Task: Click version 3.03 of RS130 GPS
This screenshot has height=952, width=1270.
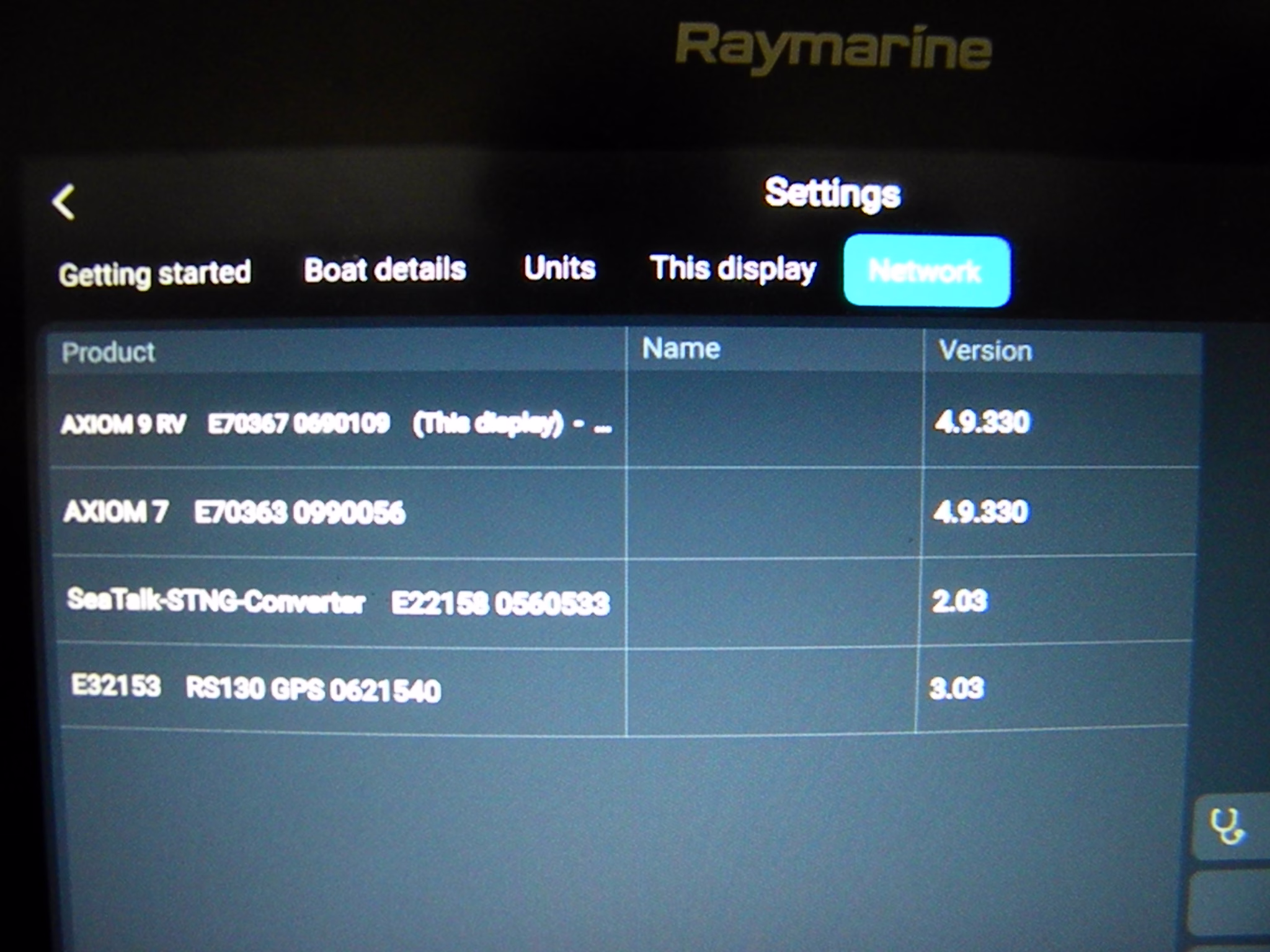Action: [x=956, y=688]
